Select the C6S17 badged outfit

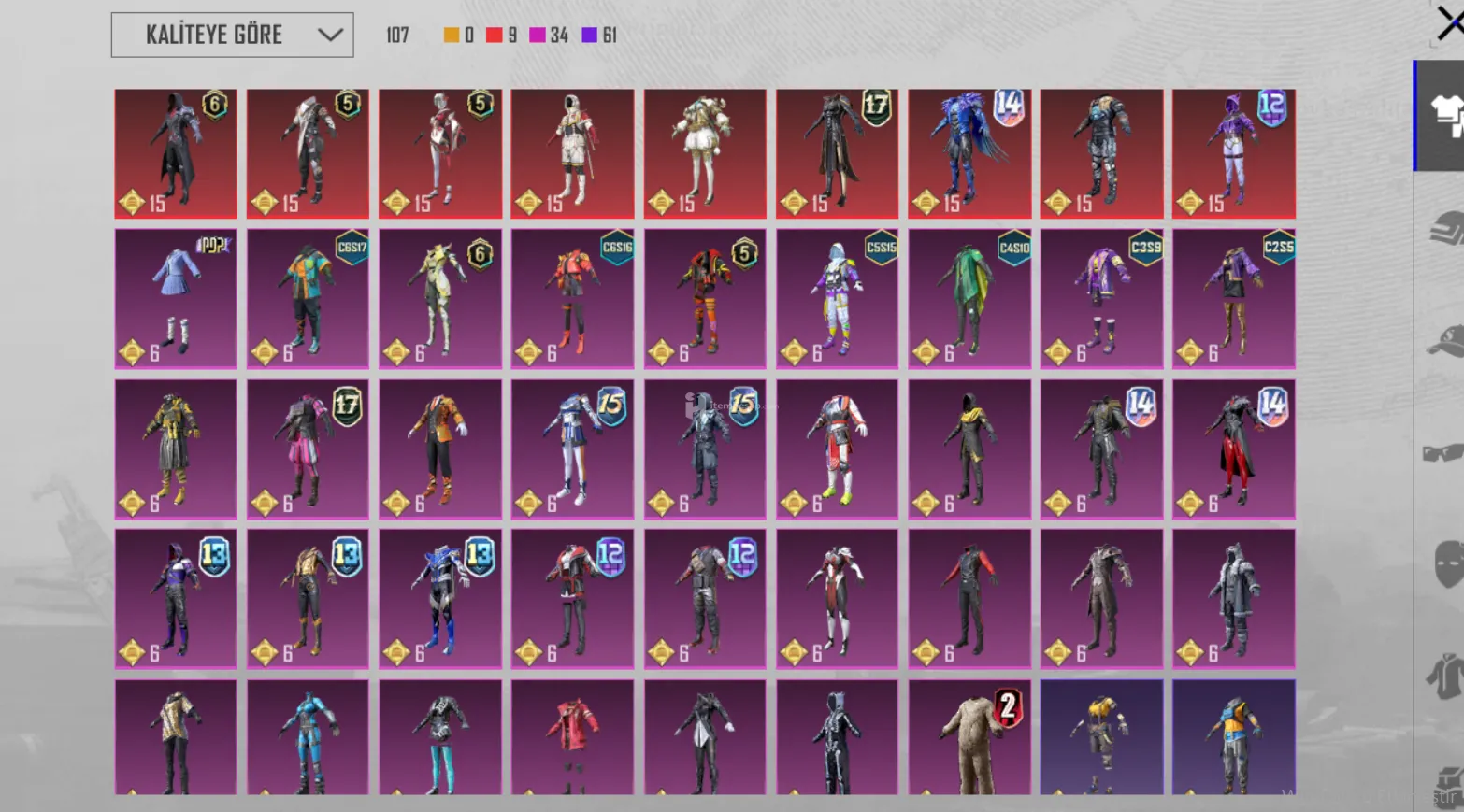pyautogui.click(x=308, y=299)
